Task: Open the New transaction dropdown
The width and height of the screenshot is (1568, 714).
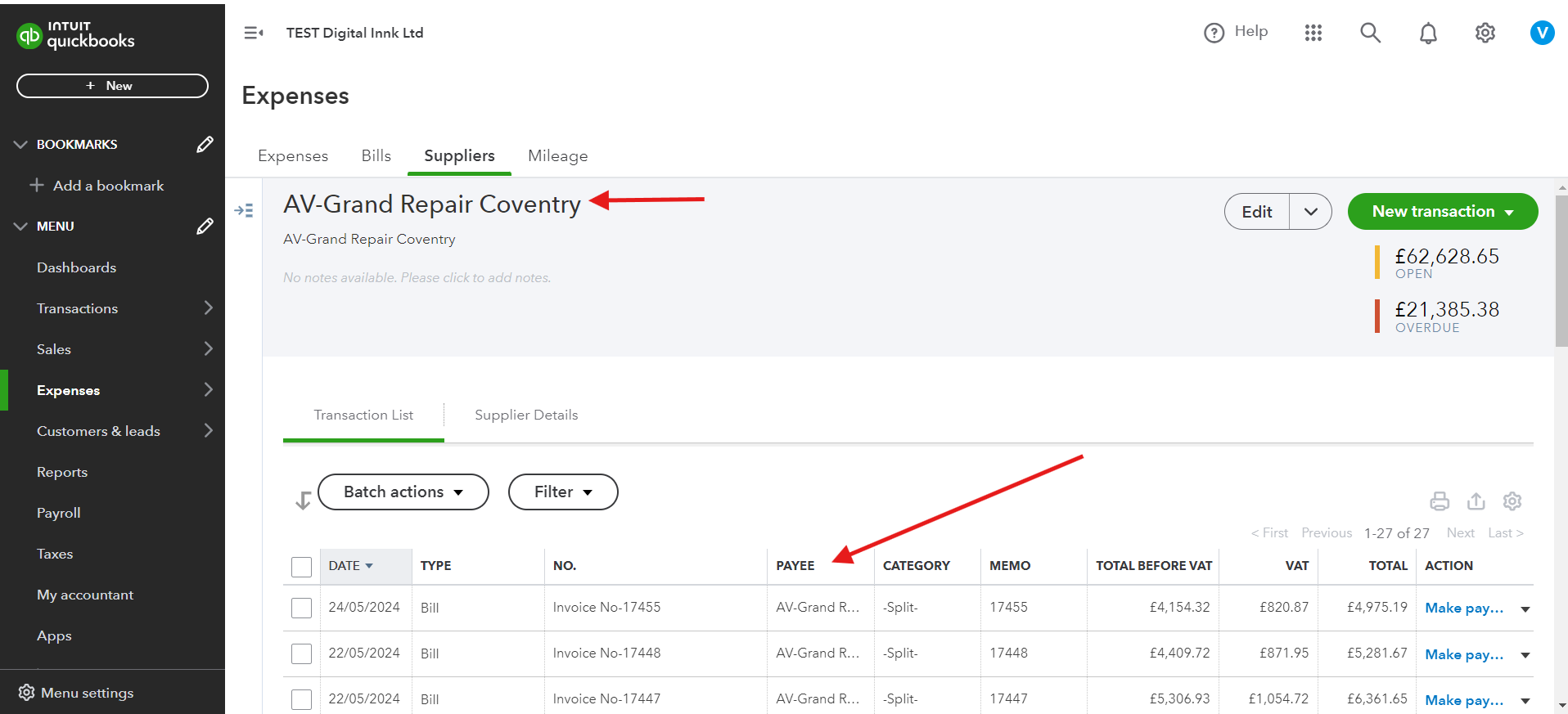Action: 1443,212
